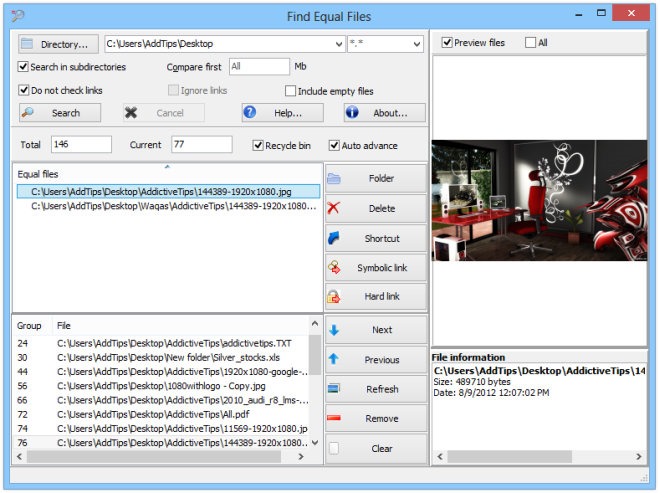Click the file path in File information

click(x=540, y=371)
